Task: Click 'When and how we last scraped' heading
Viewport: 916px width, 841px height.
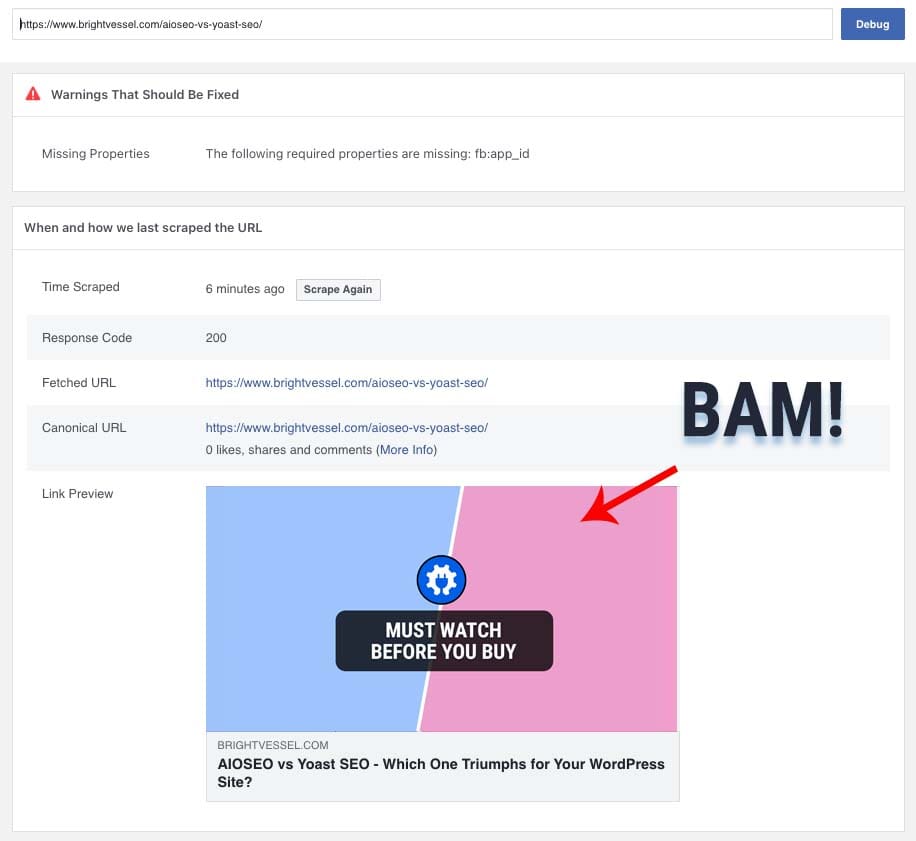Action: click(x=143, y=228)
